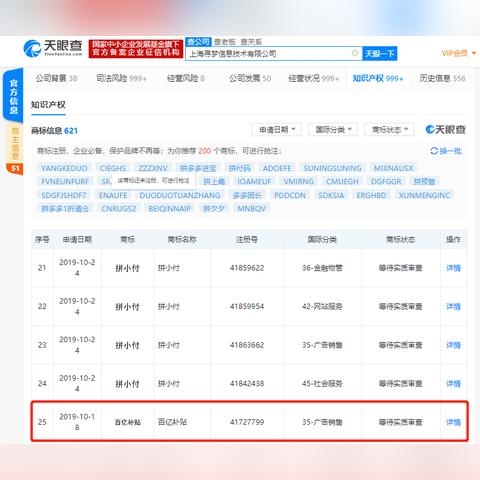Click the 百亿补贴 trademark image in row 25
This screenshot has width=480, height=480.
(x=128, y=422)
